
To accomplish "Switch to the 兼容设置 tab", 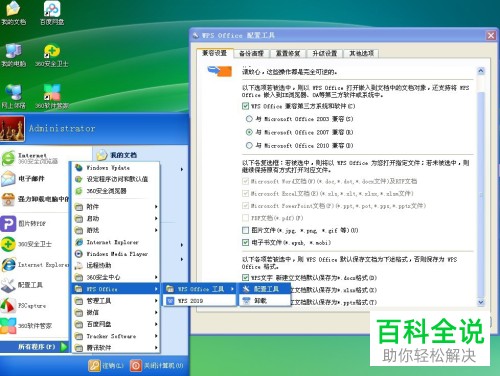I will pos(214,53).
